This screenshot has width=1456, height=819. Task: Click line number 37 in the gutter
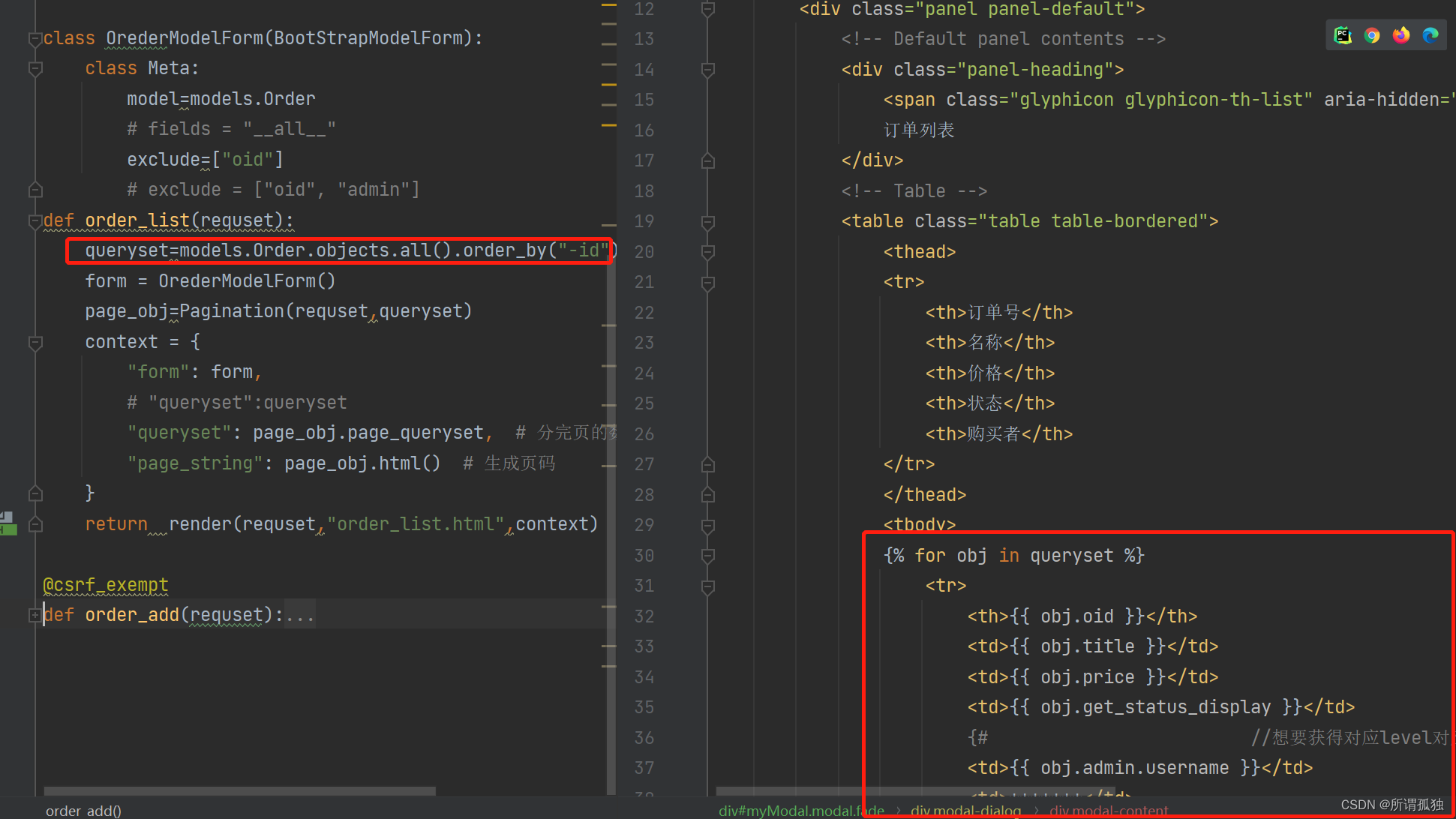(644, 768)
